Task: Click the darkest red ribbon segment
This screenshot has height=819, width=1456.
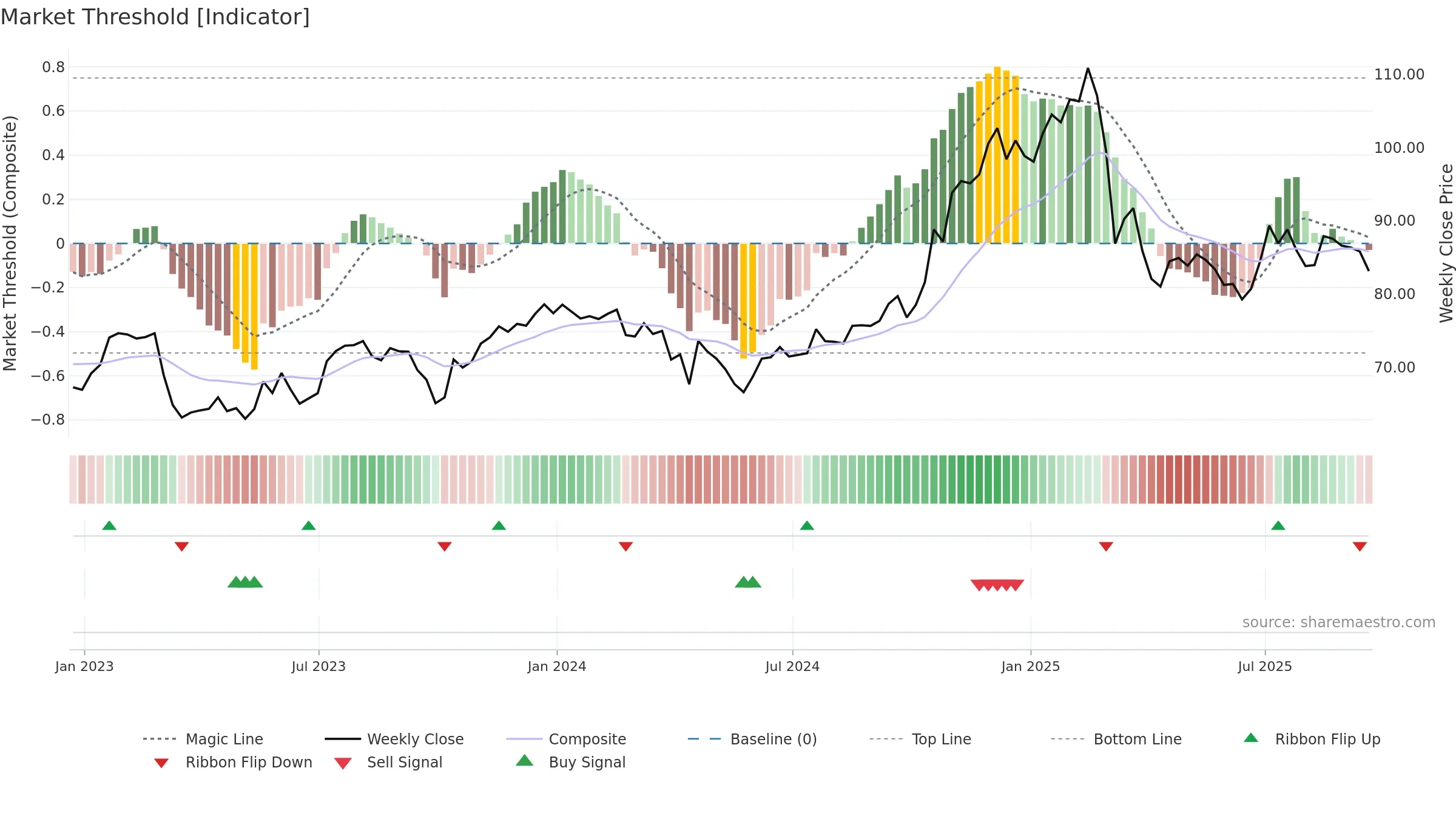Action: (x=1179, y=479)
